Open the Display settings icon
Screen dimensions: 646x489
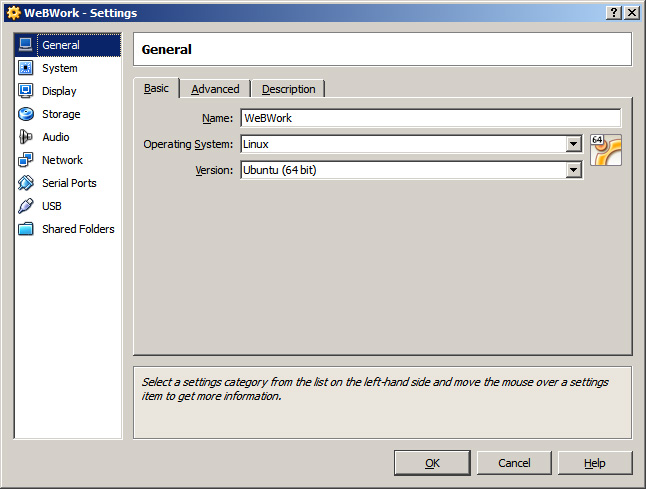[26, 91]
